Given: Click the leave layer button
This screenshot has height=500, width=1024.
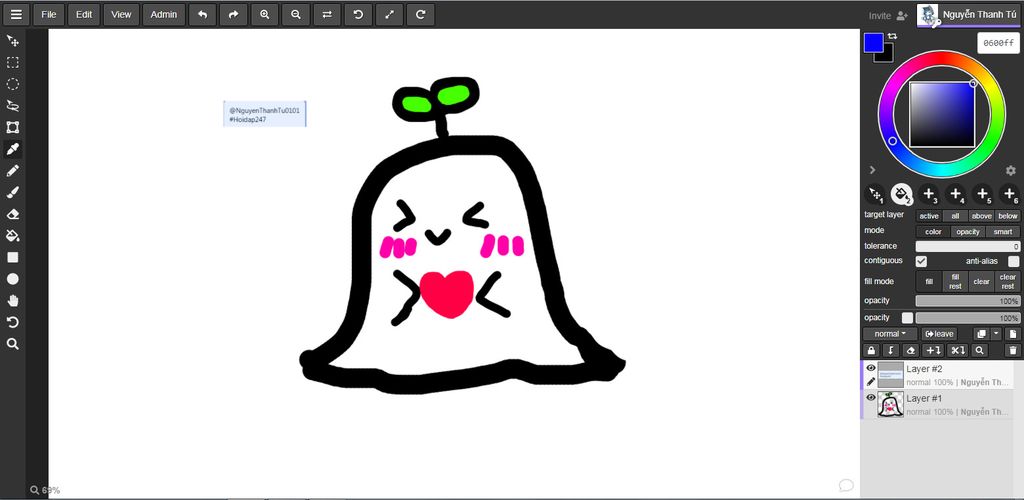Looking at the screenshot, I should coord(938,334).
